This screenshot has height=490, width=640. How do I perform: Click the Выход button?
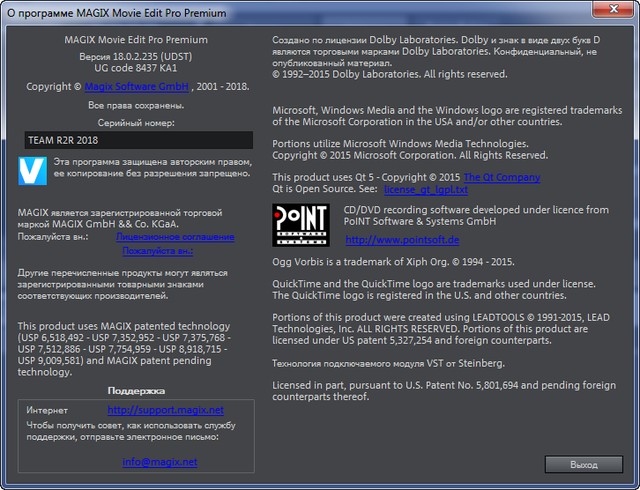[x=584, y=465]
